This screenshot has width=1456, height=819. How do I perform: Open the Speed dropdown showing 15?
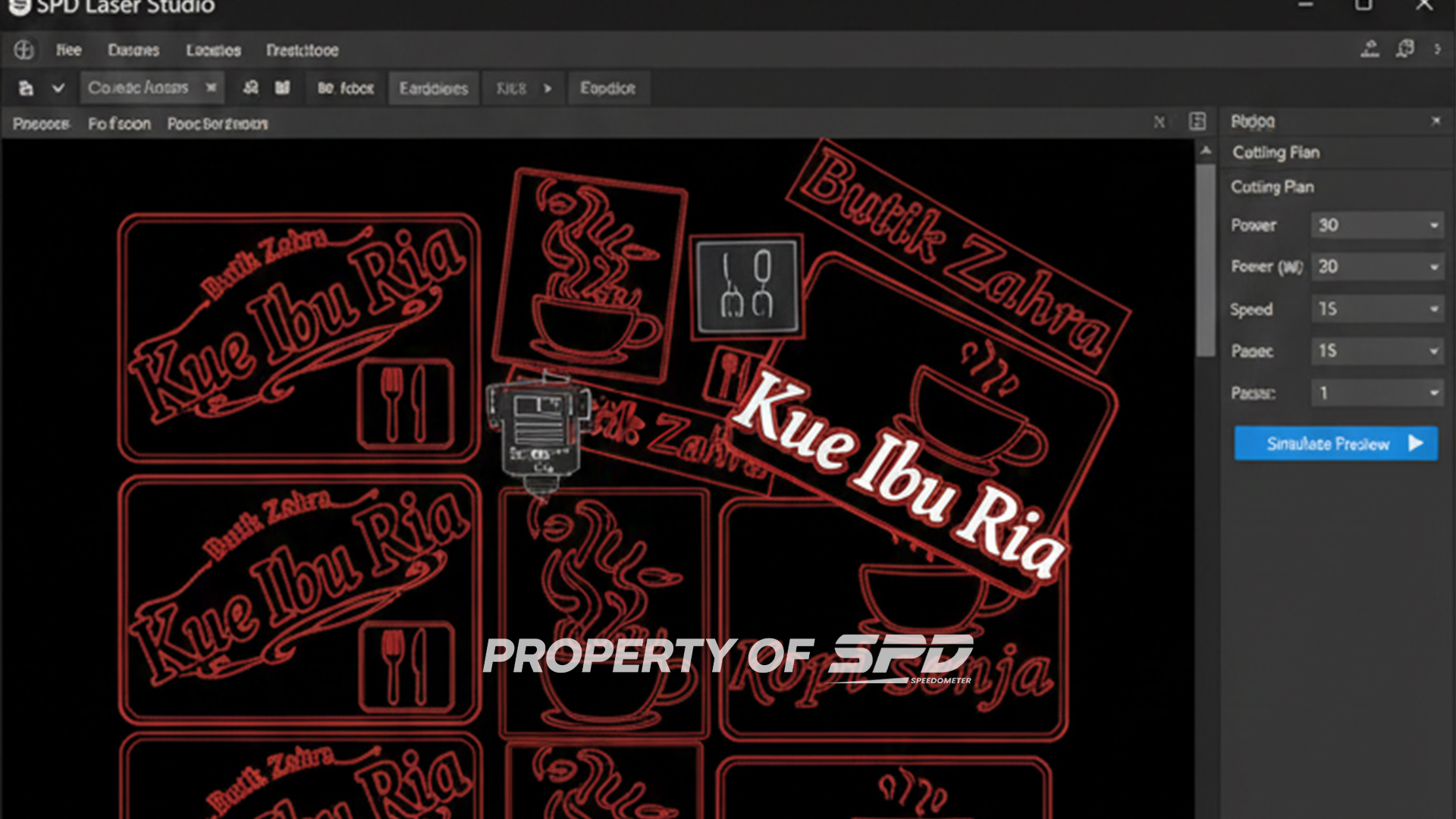[1376, 309]
